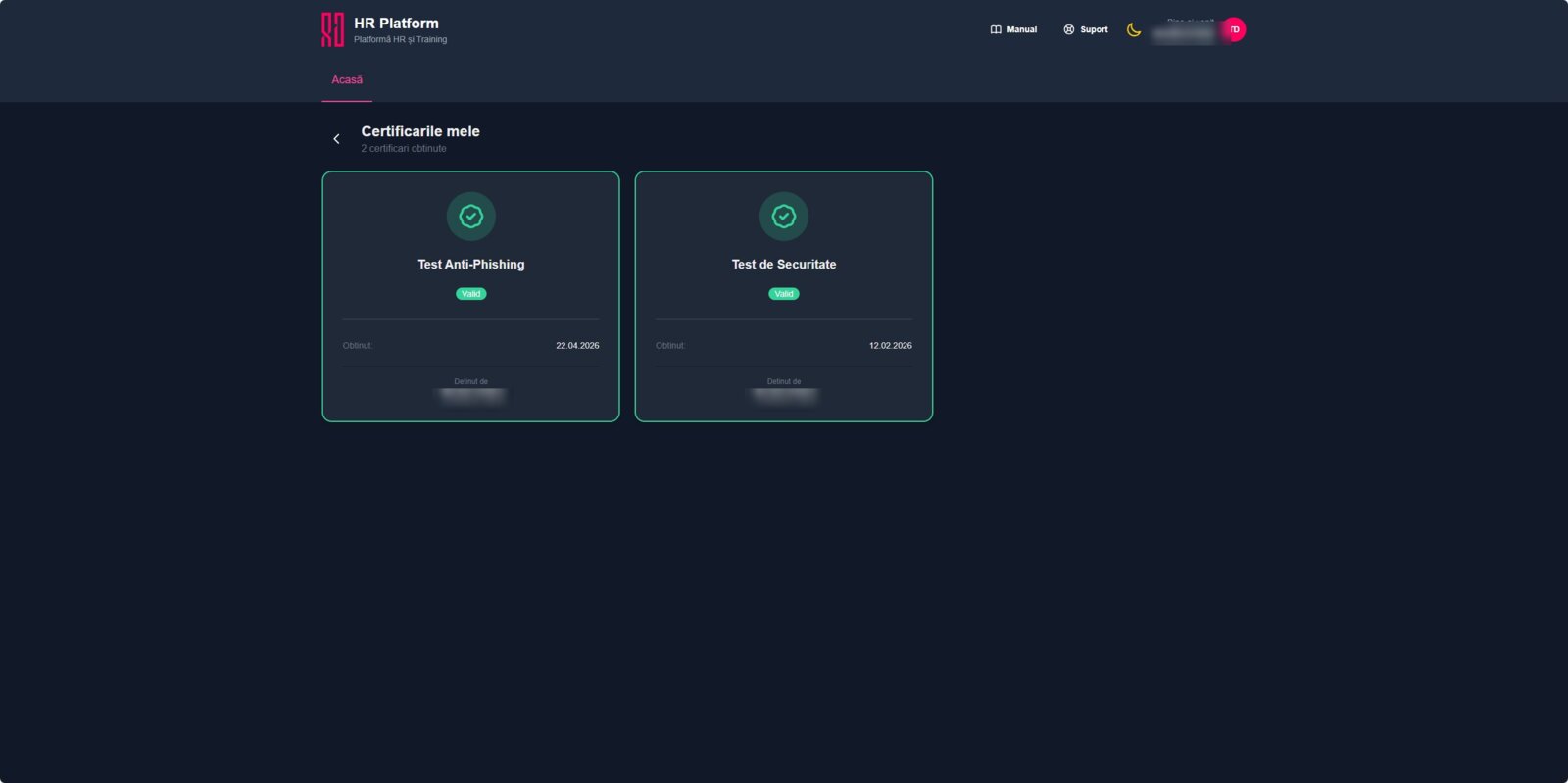
Task: Open the Test Anti-Phishing certificate title
Action: click(471, 264)
